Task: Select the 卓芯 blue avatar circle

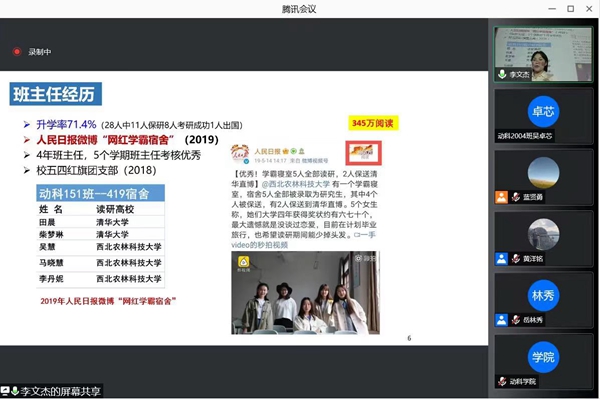Action: click(x=543, y=111)
